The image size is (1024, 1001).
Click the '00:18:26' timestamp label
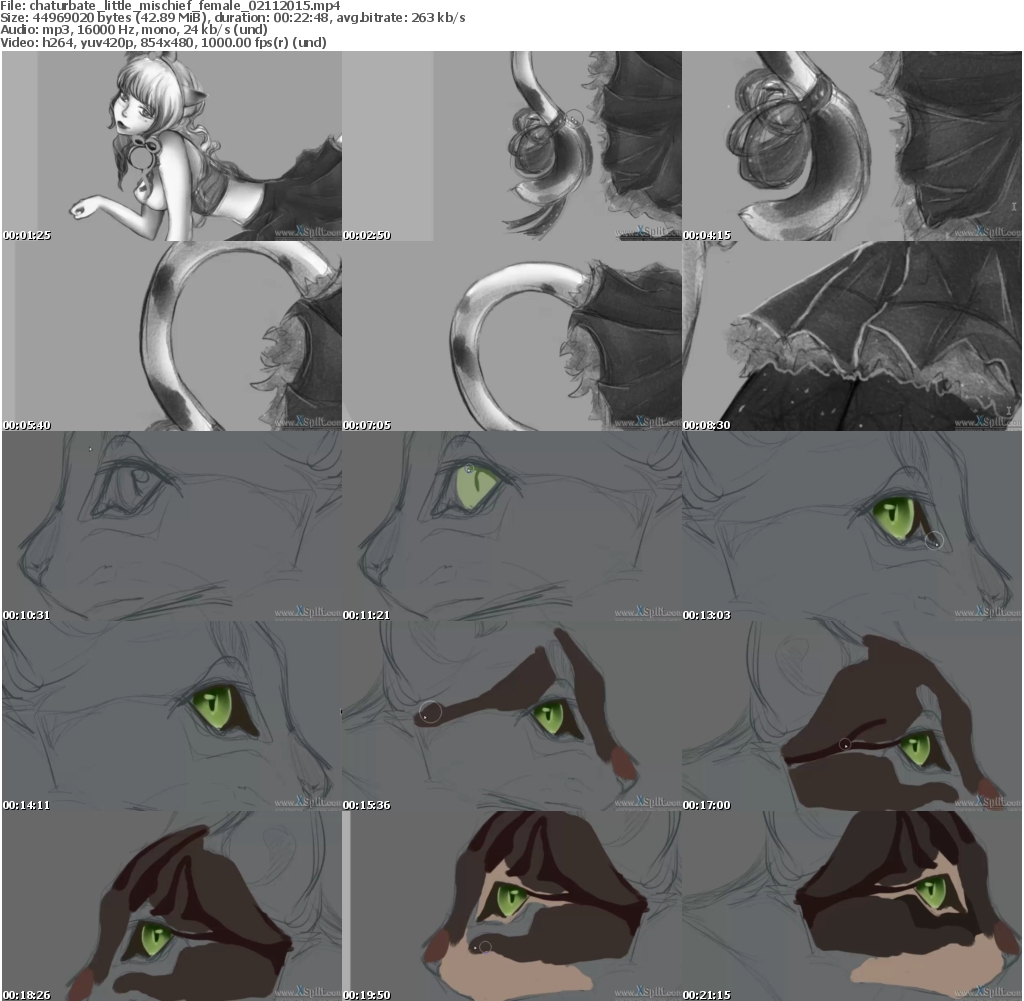point(27,995)
